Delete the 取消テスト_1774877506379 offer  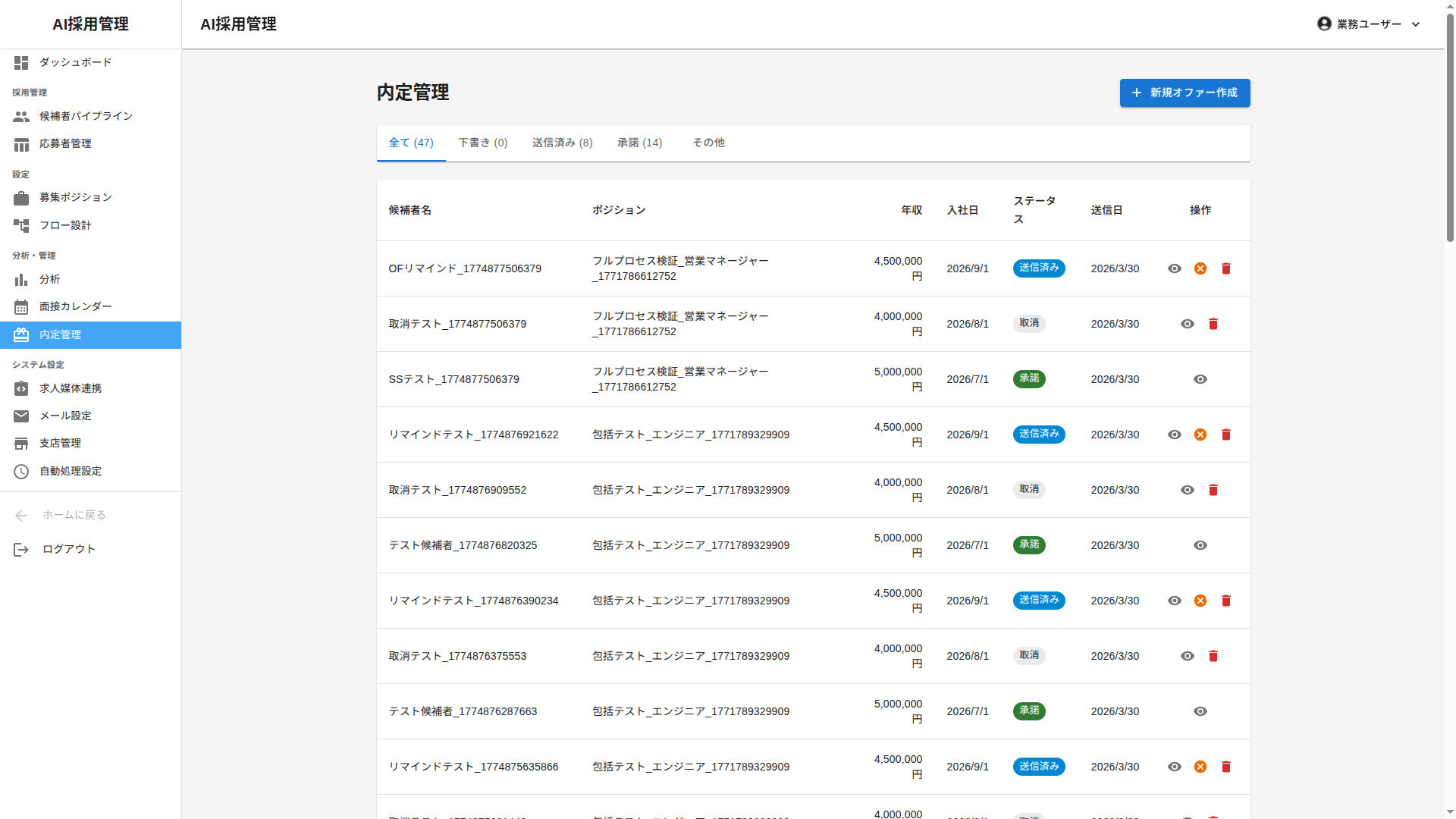tap(1213, 324)
